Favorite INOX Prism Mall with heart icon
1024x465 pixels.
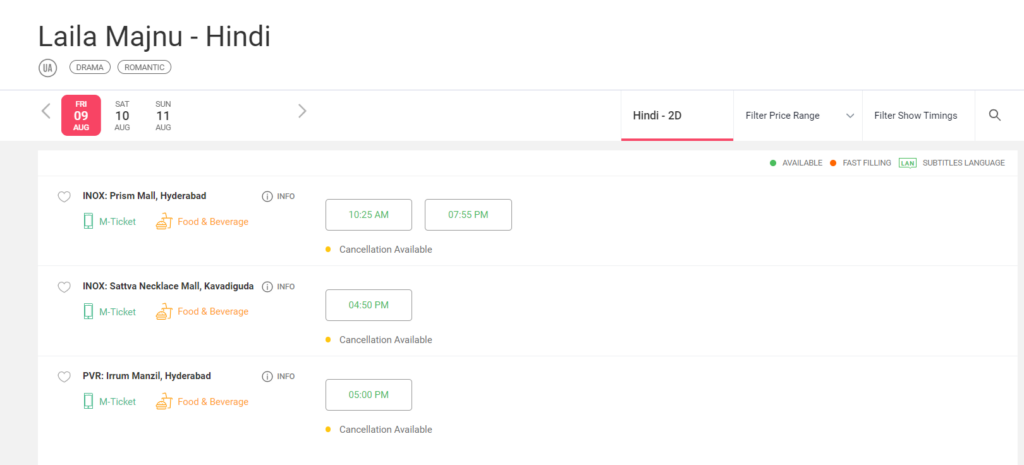(64, 197)
